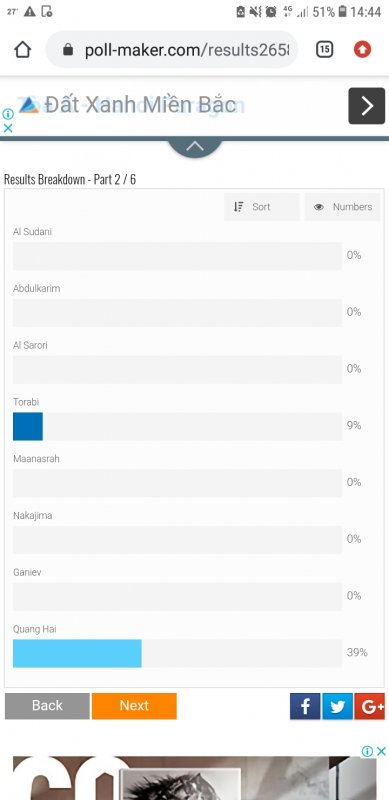Open the ad via the right arrow button

(x=367, y=106)
